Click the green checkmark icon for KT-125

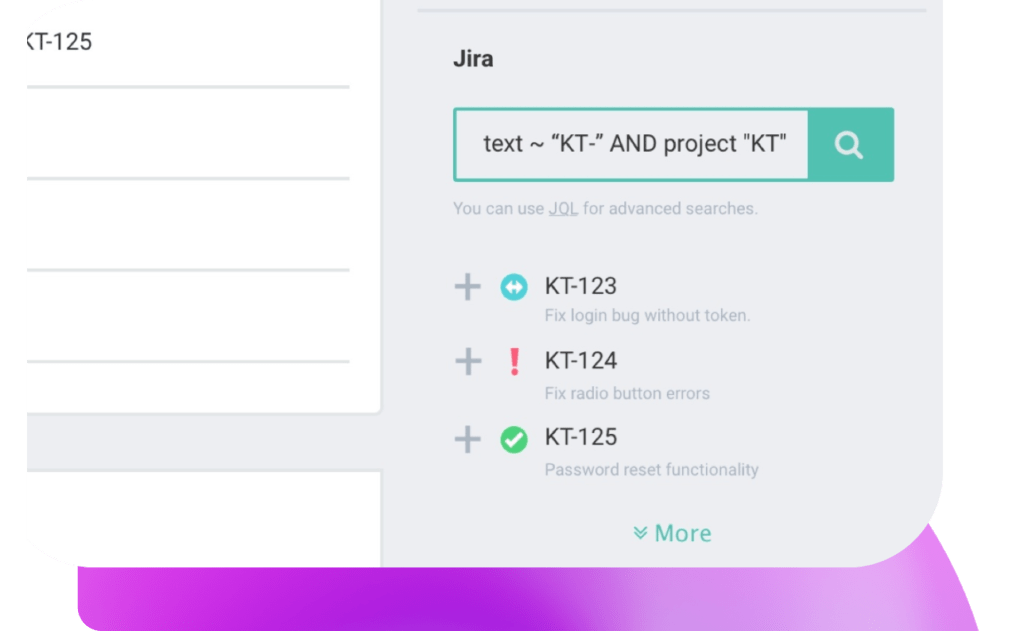click(514, 439)
